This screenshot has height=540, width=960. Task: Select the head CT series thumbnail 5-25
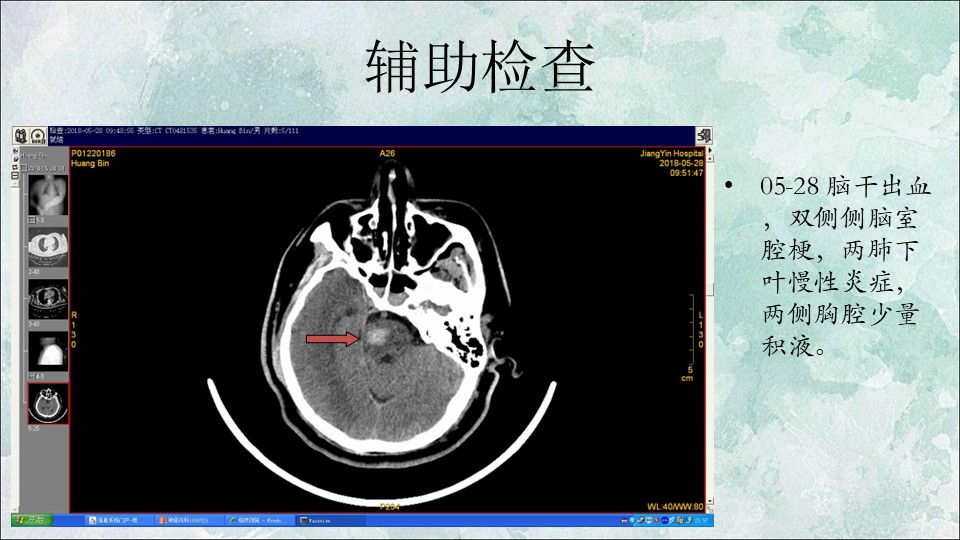[48, 404]
